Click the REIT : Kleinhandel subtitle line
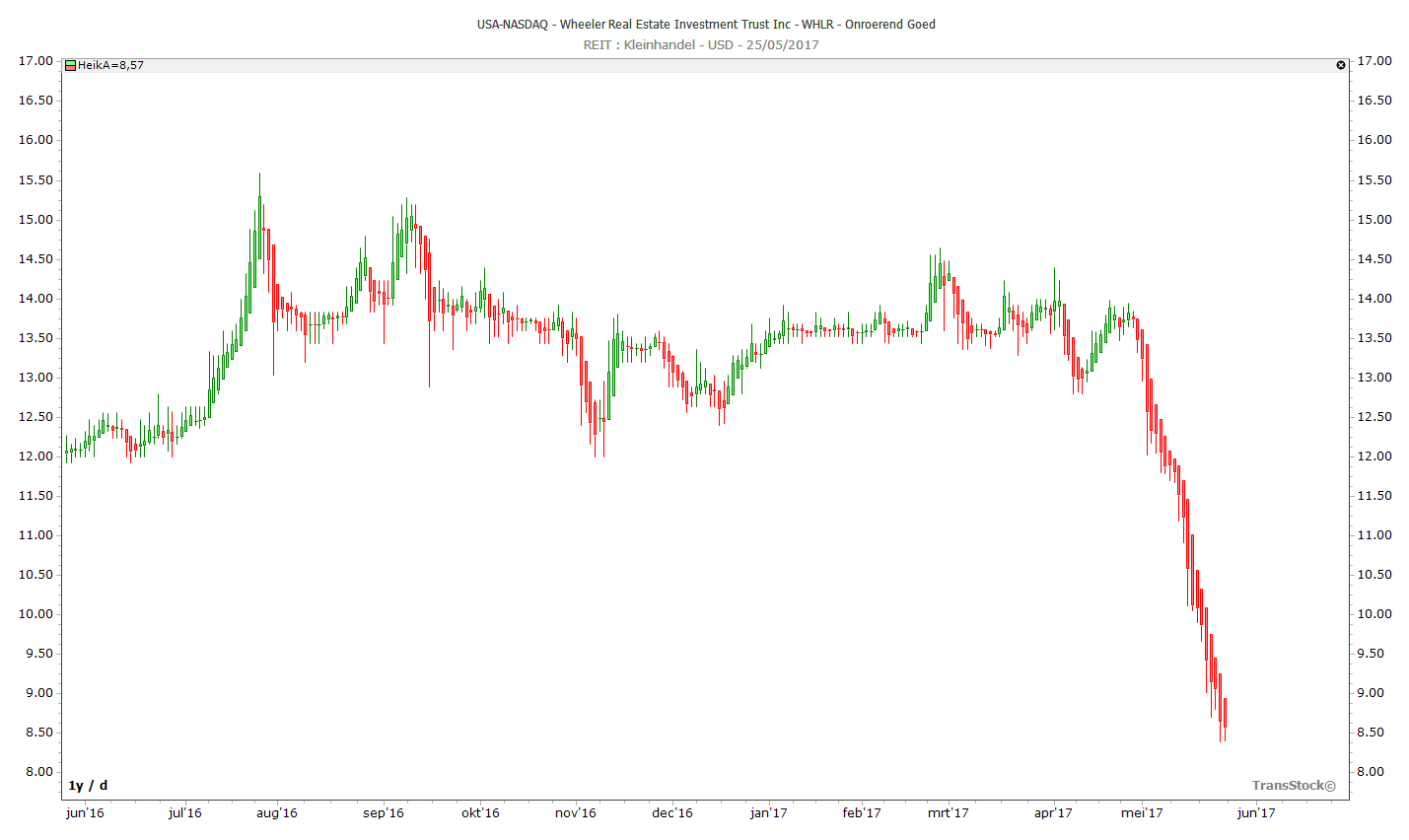This screenshot has width=1409, height=840. (x=701, y=45)
